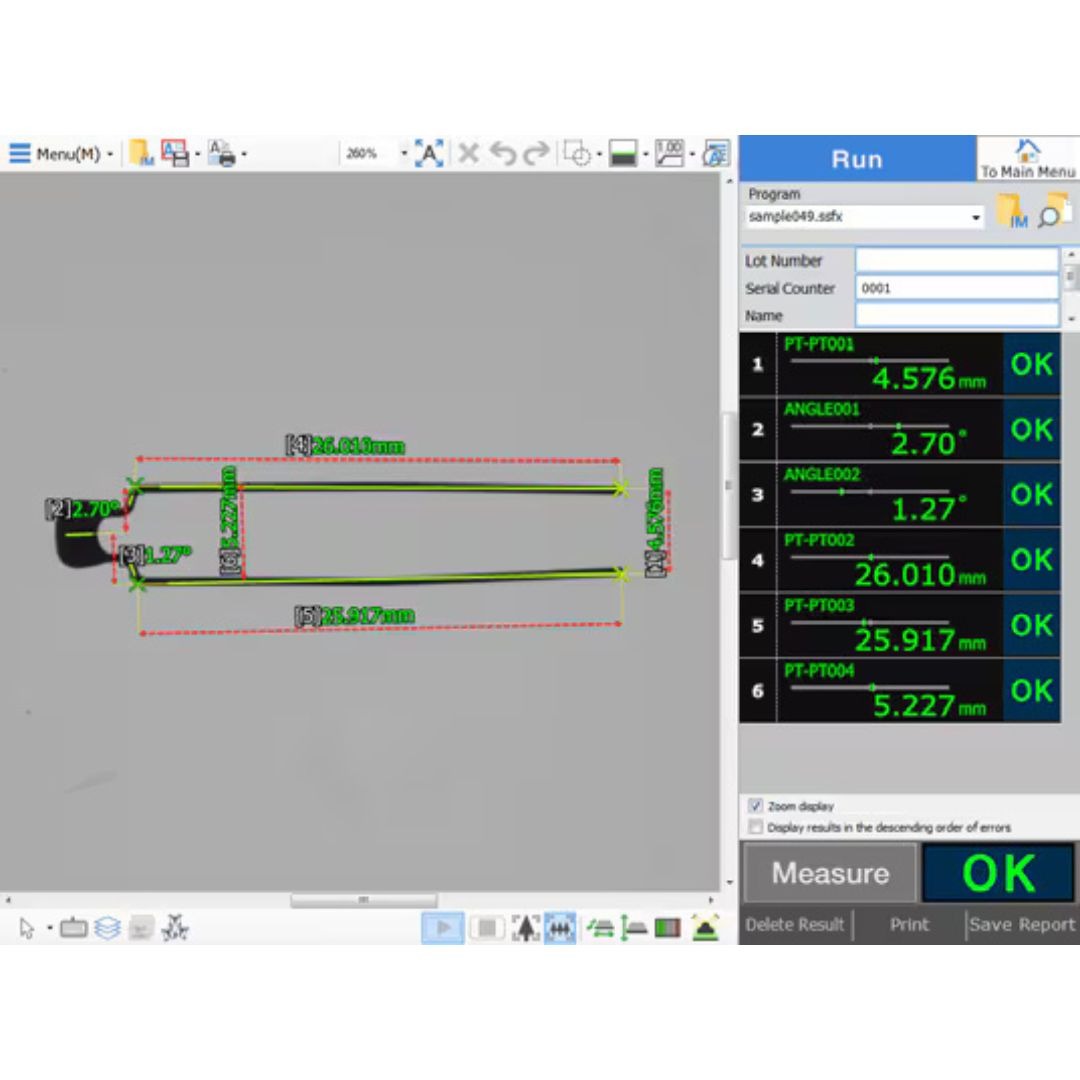
Task: Click inside the Lot Number input field
Action: coord(955,261)
